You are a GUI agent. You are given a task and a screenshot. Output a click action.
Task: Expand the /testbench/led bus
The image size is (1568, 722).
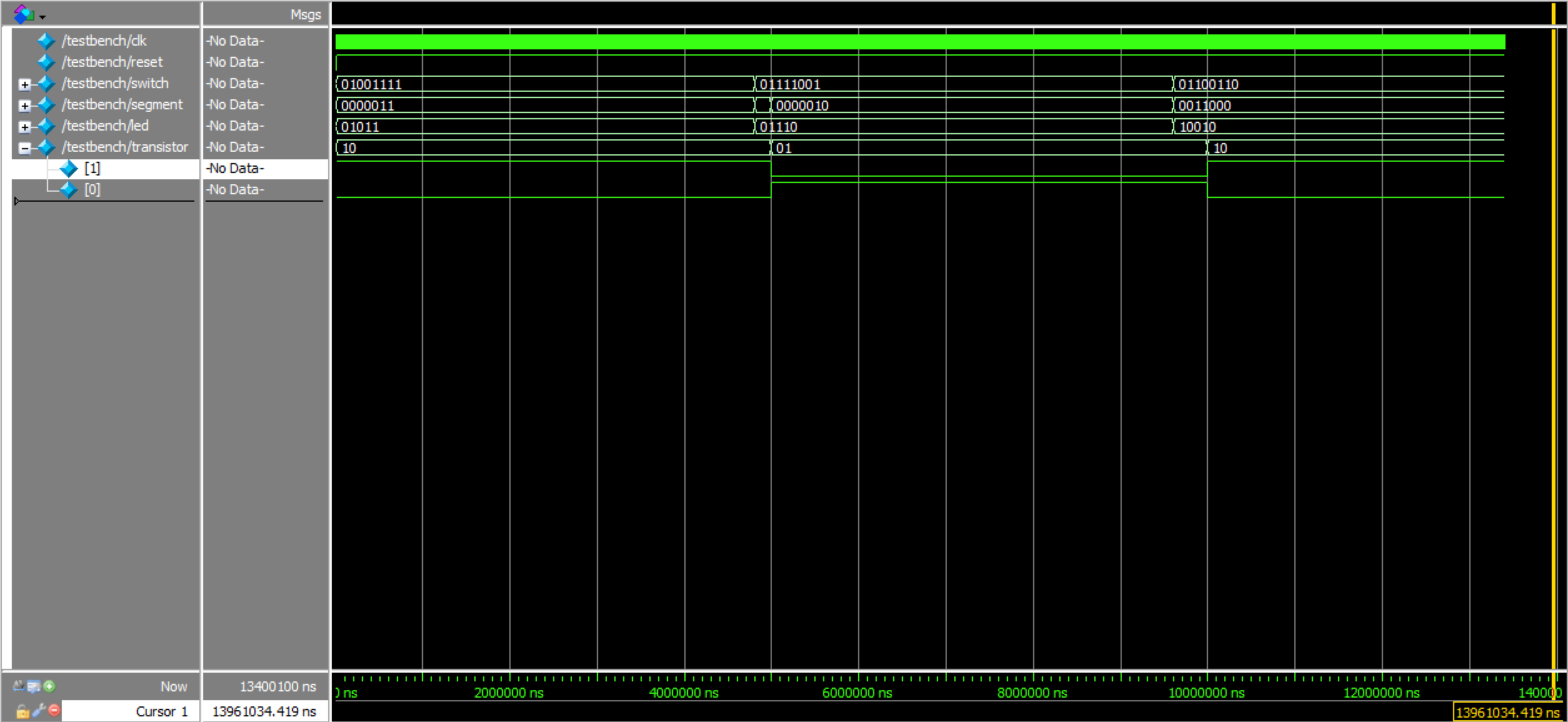pos(24,127)
